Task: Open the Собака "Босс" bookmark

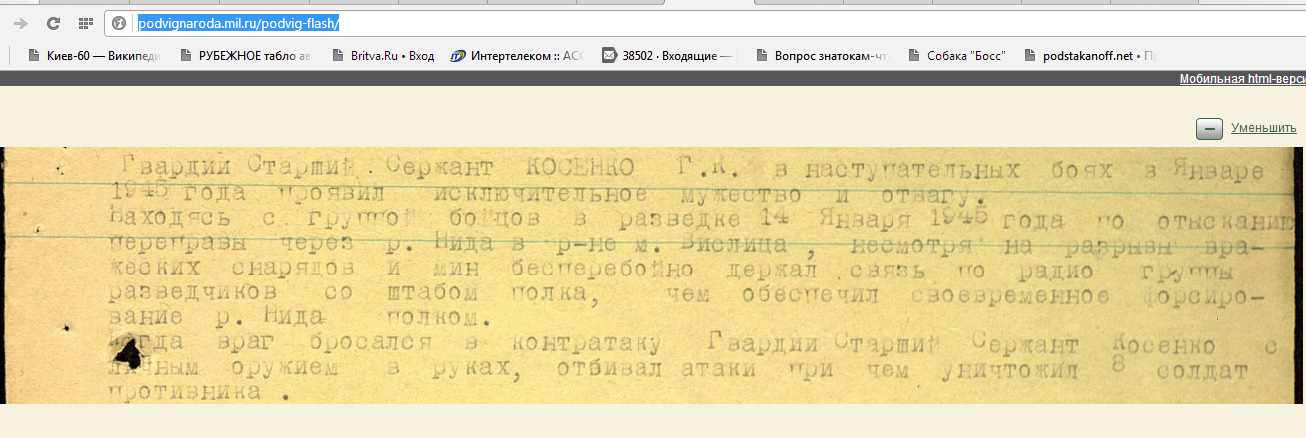Action: pos(965,56)
